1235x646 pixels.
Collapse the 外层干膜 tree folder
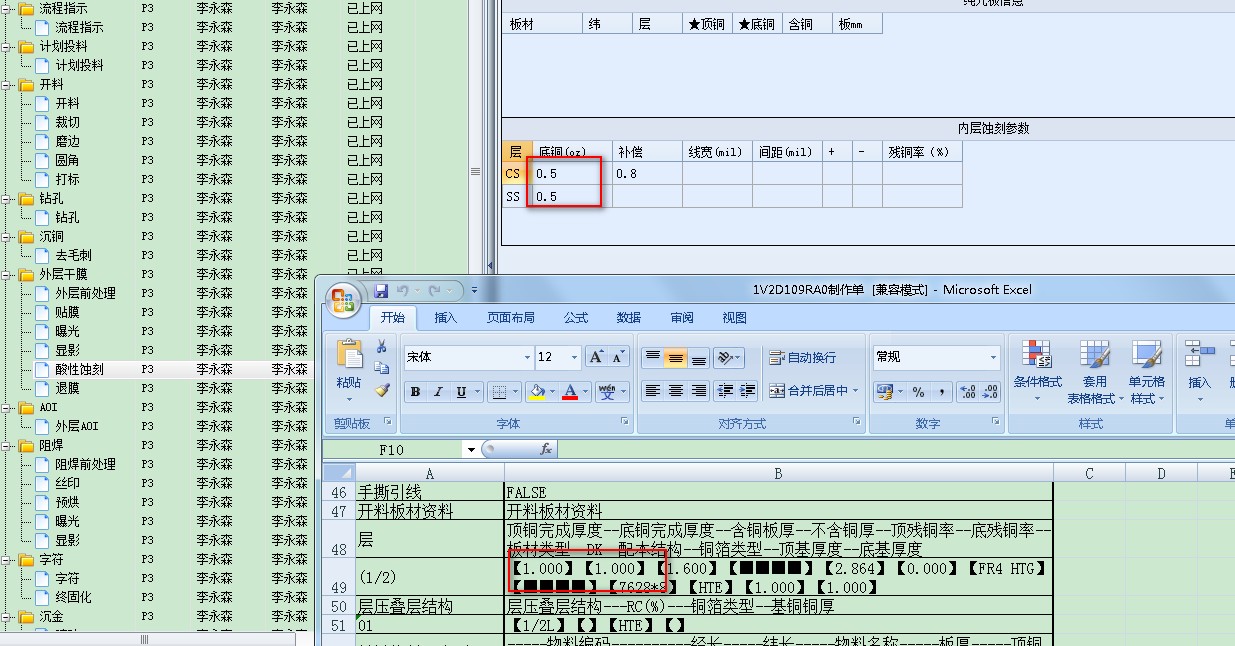[6, 274]
